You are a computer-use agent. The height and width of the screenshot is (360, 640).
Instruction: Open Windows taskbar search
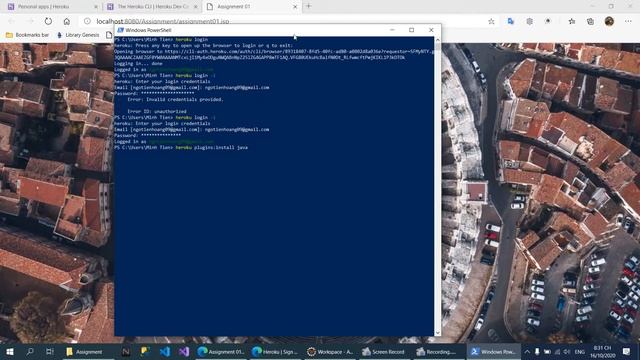pos(30,351)
